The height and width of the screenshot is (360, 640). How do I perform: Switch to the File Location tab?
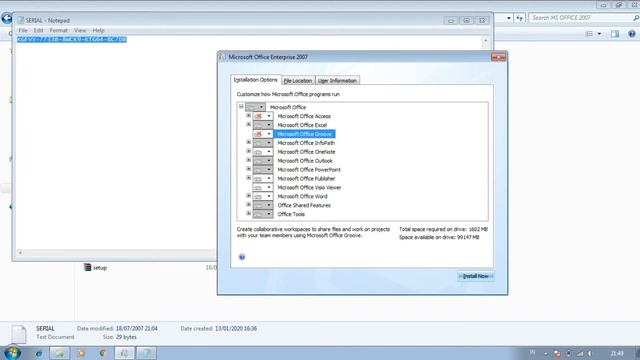tap(298, 81)
